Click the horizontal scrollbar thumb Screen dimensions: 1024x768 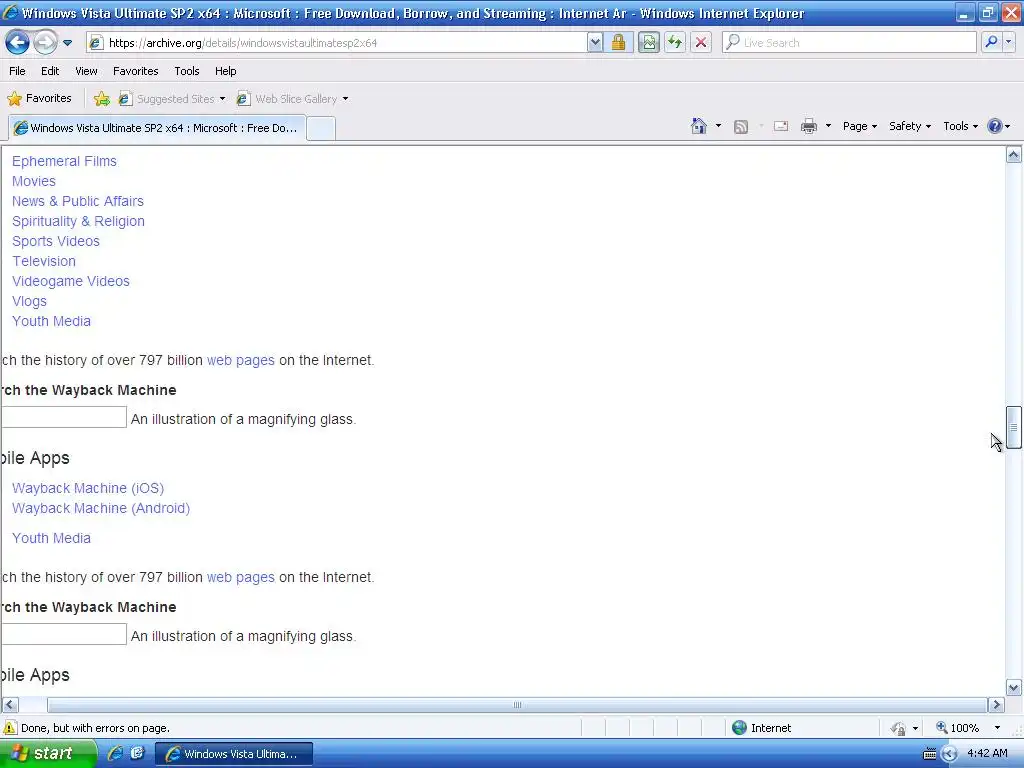517,705
